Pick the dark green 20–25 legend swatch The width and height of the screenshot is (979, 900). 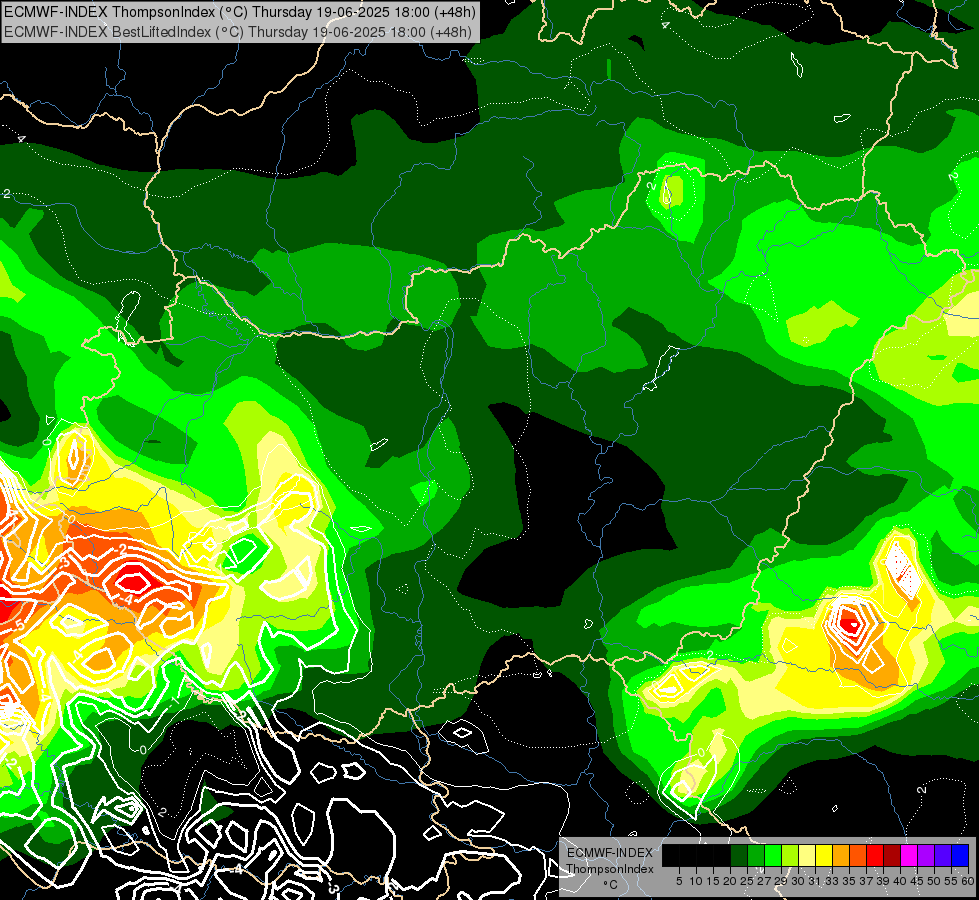point(739,856)
